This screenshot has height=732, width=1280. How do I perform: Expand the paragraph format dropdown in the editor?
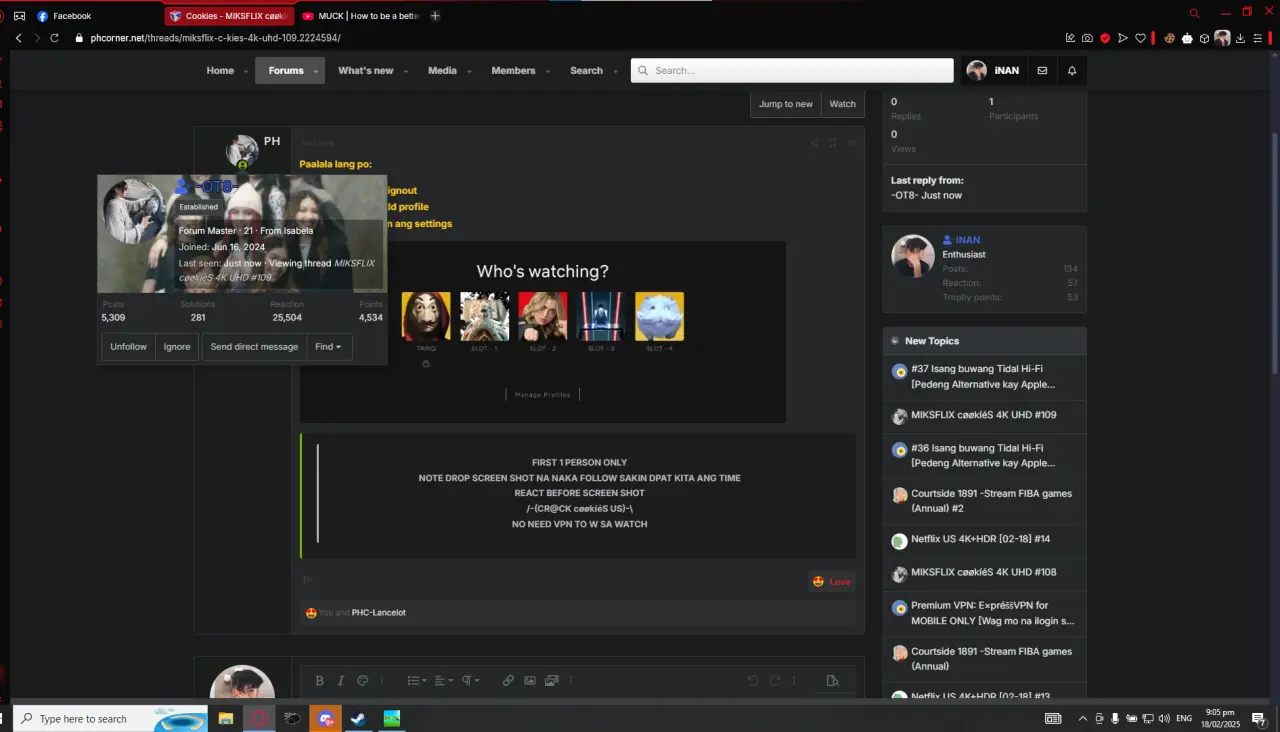pos(470,681)
